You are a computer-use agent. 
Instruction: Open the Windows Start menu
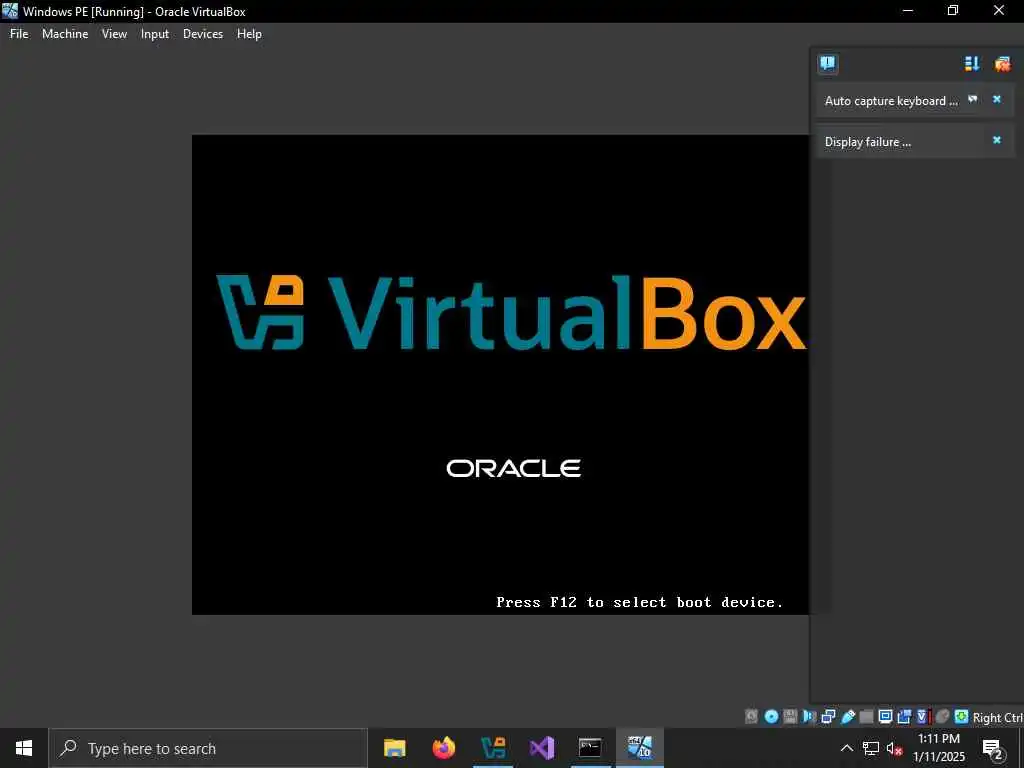[x=24, y=748]
